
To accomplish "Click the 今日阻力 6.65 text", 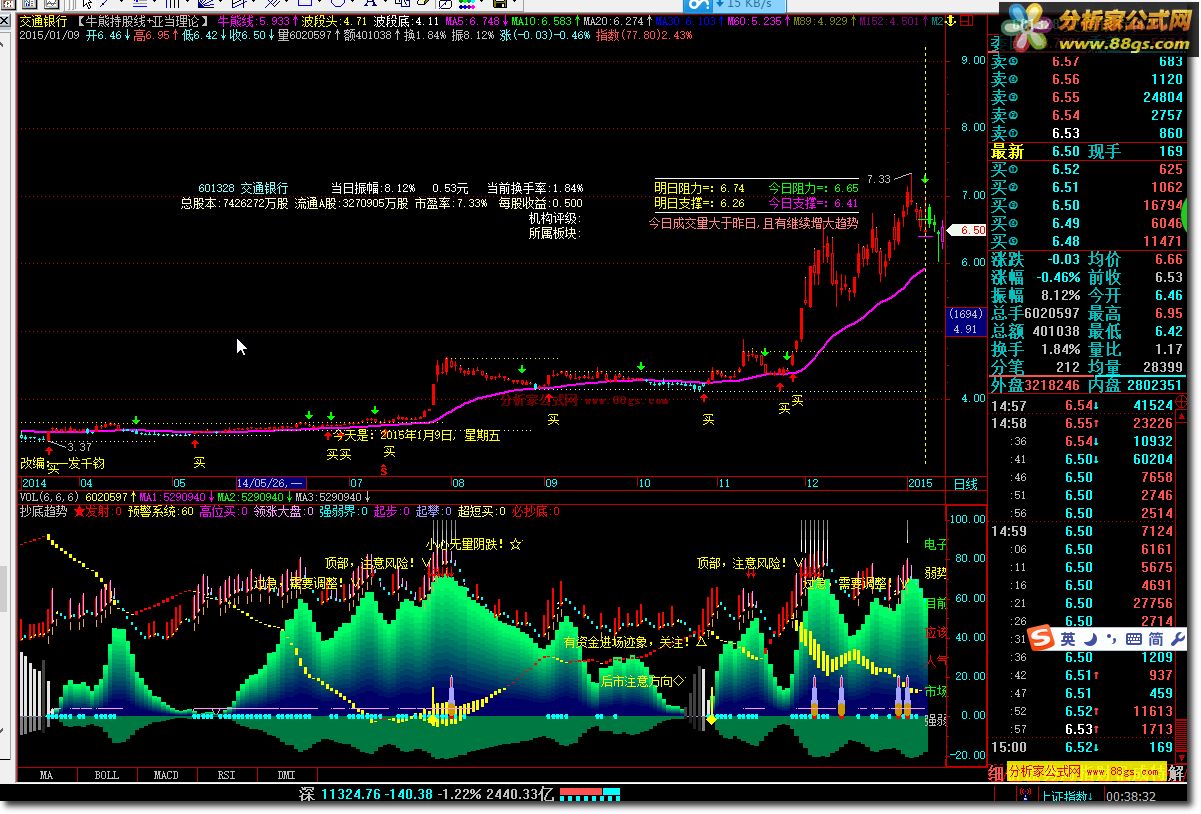I will [x=813, y=188].
